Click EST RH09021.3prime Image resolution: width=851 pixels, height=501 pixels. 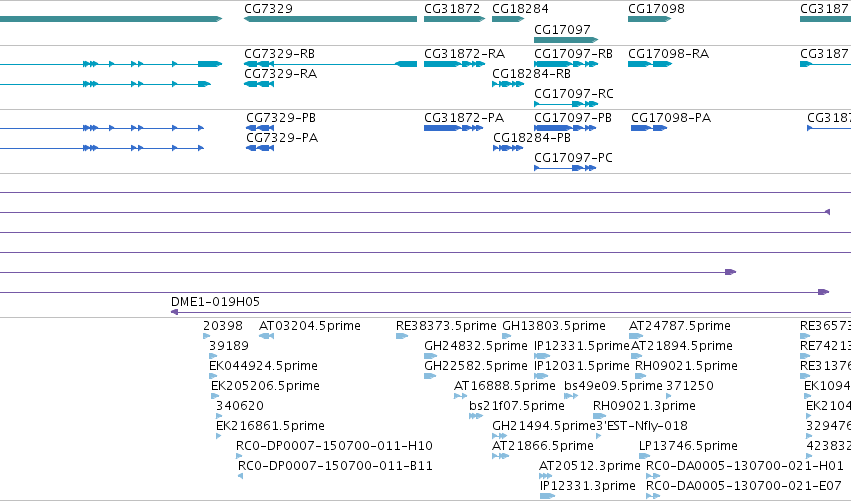(x=644, y=406)
